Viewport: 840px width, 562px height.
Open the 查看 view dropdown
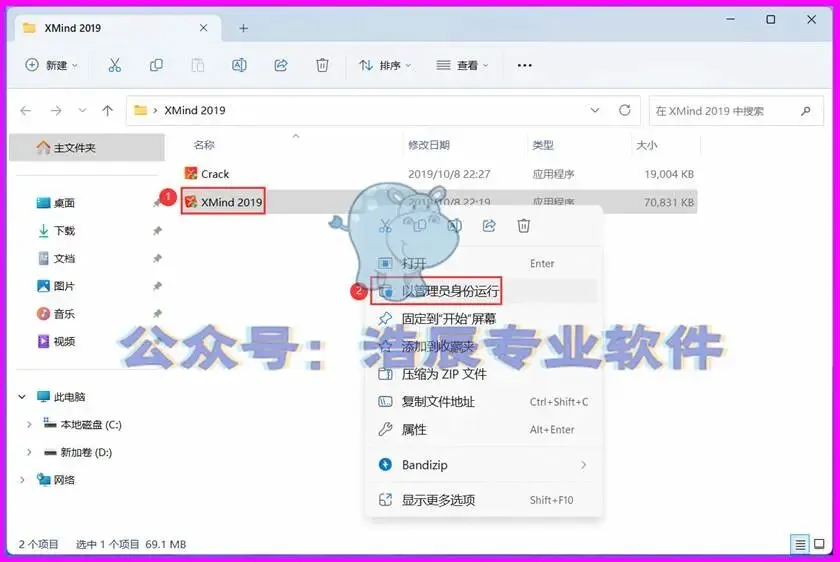point(462,65)
